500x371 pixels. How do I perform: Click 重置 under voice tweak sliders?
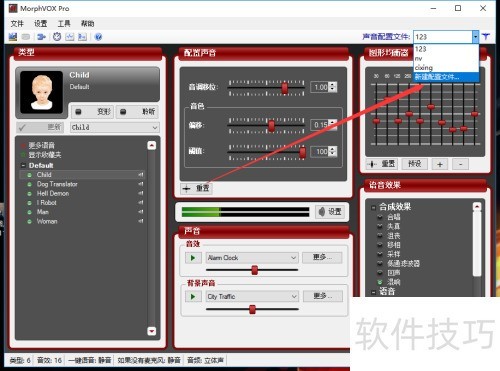pos(196,188)
